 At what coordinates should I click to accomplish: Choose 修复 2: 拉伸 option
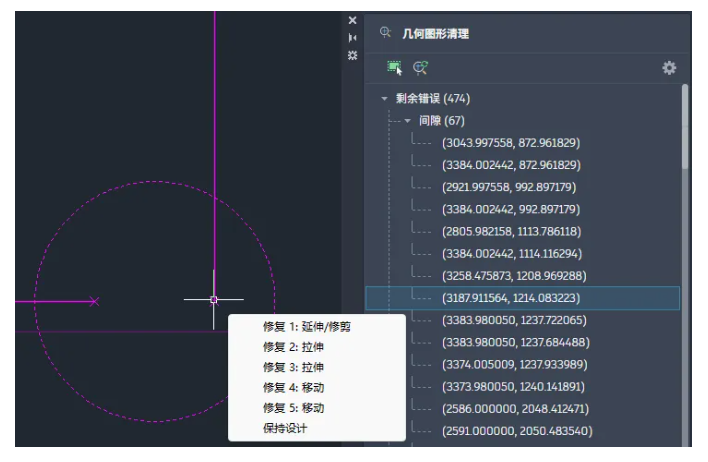[293, 347]
